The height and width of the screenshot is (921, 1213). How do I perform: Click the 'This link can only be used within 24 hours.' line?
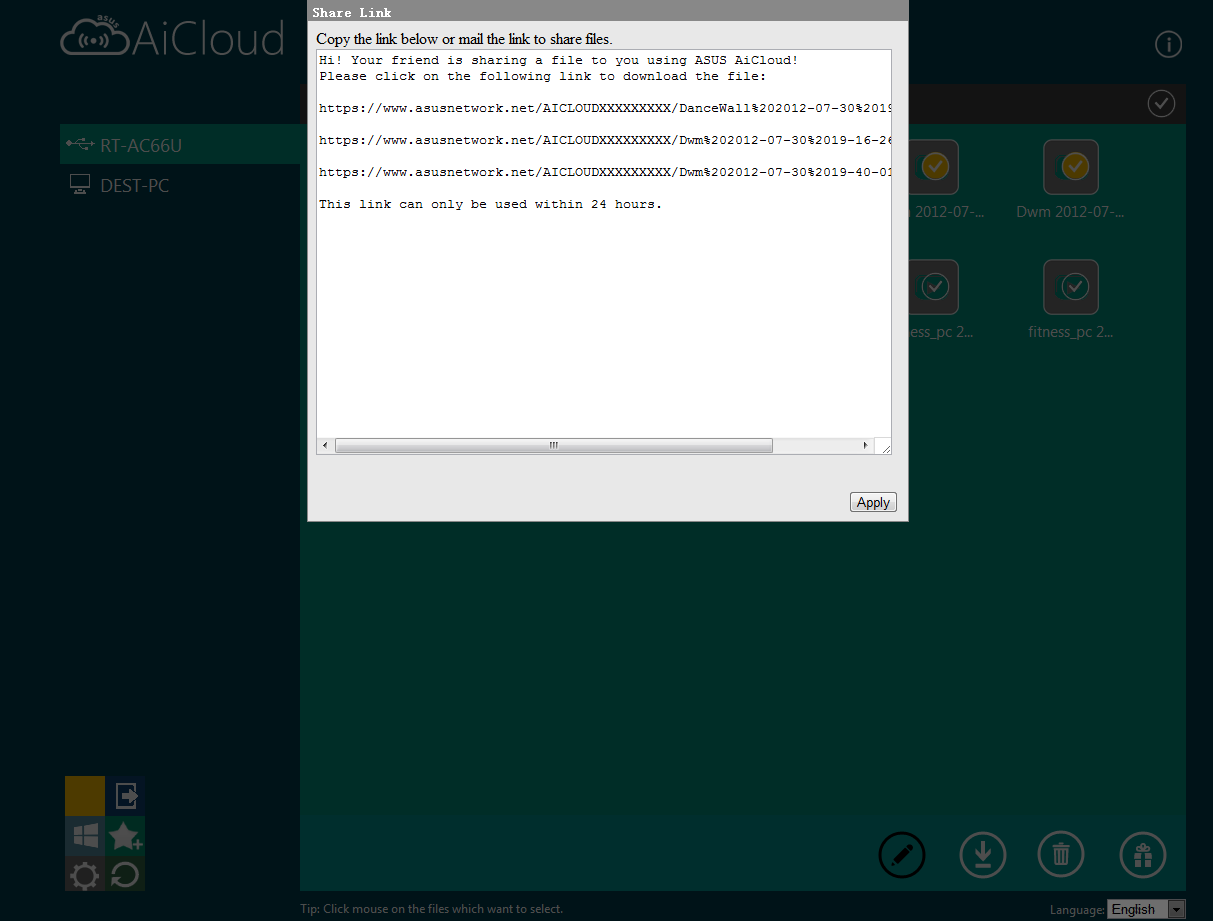(491, 204)
